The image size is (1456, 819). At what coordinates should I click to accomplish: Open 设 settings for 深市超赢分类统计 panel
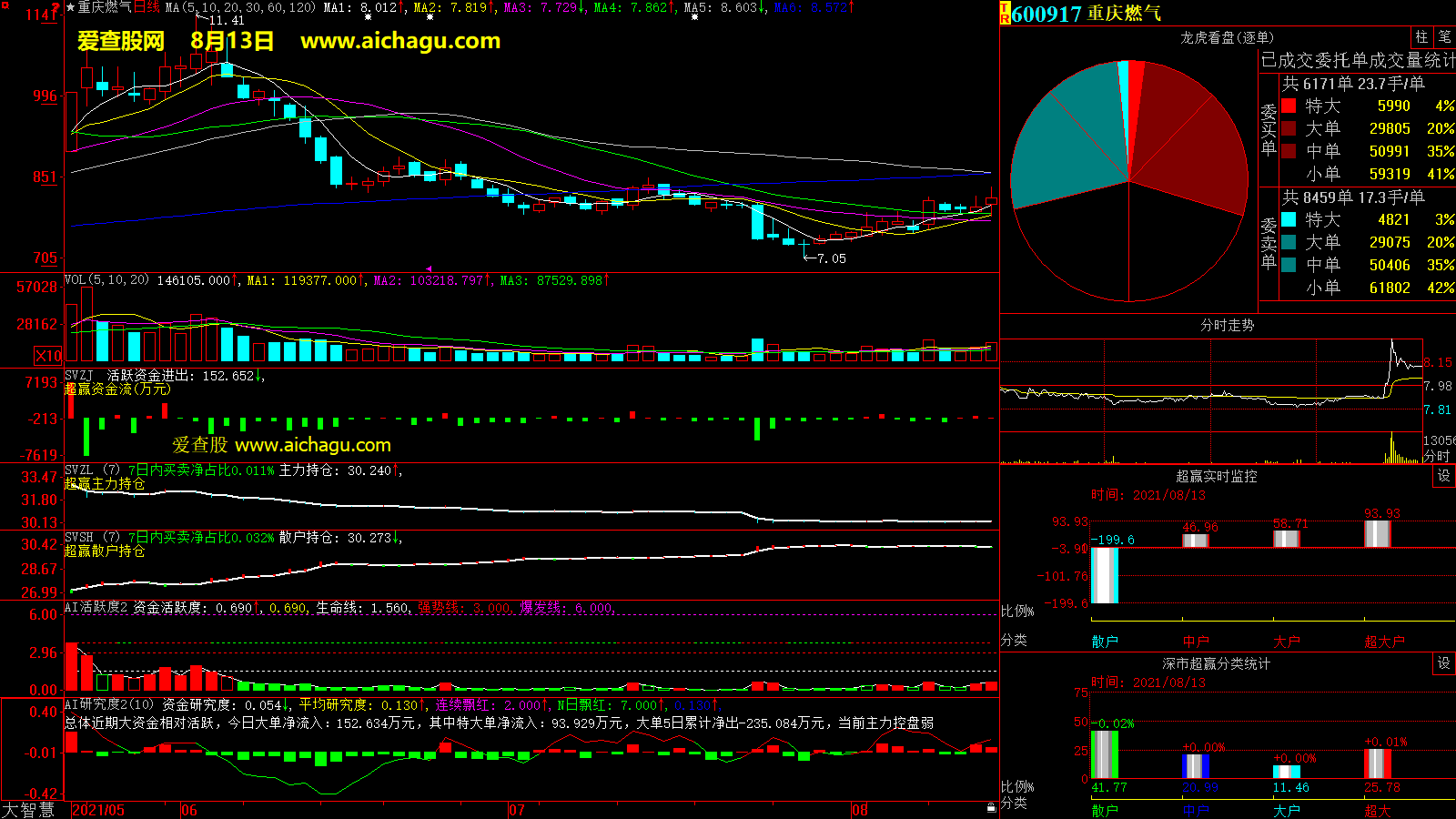(x=1443, y=663)
